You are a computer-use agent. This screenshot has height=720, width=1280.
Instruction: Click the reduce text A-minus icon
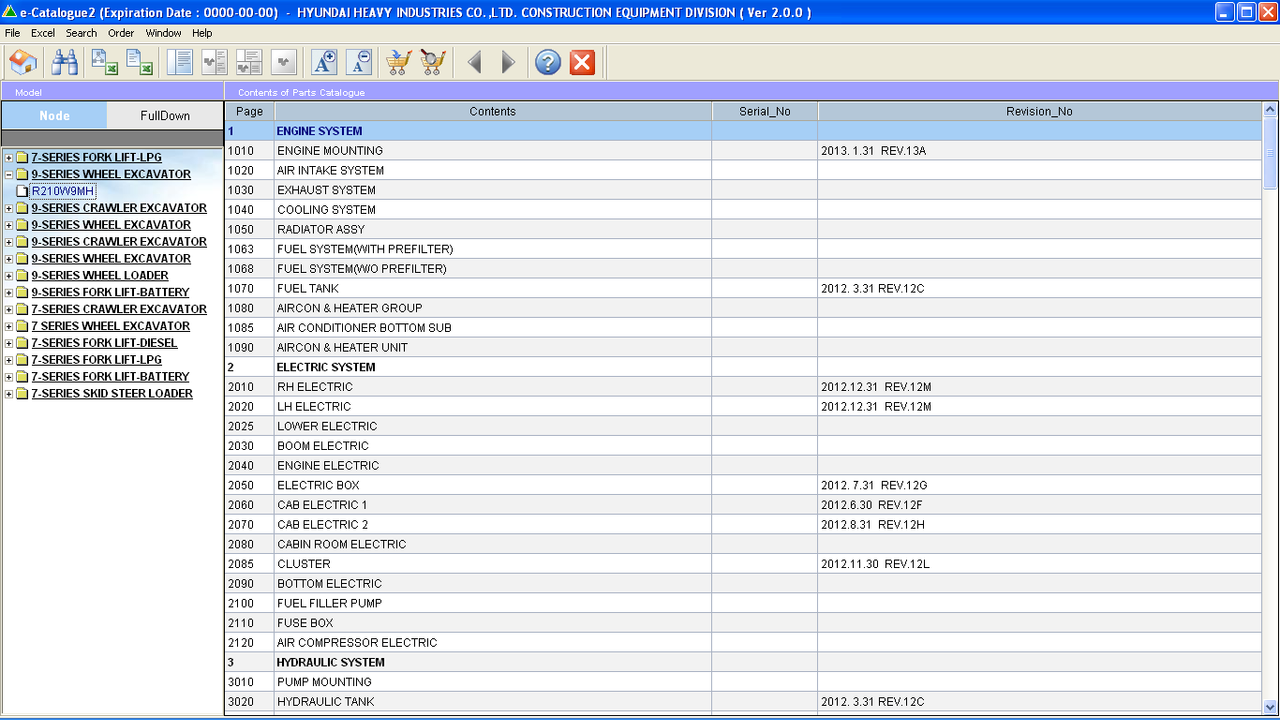359,63
